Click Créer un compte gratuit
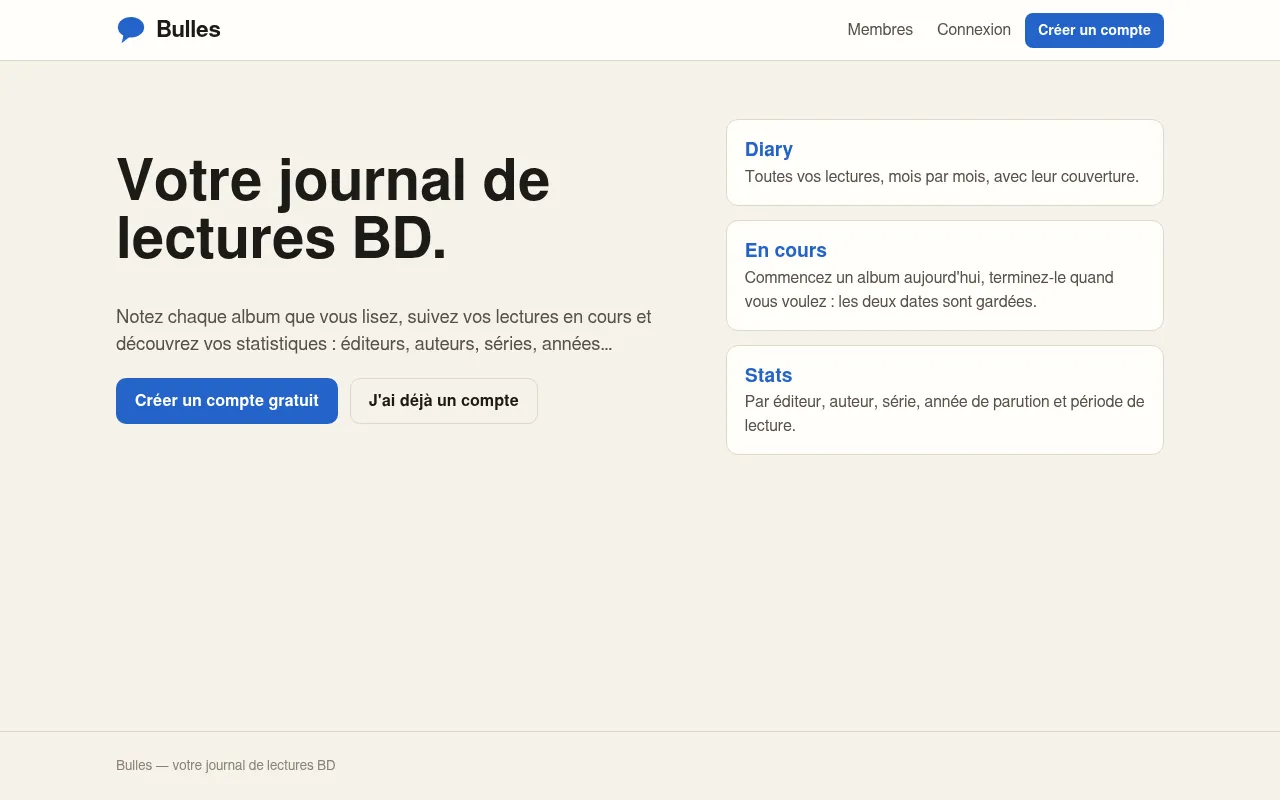 click(227, 401)
